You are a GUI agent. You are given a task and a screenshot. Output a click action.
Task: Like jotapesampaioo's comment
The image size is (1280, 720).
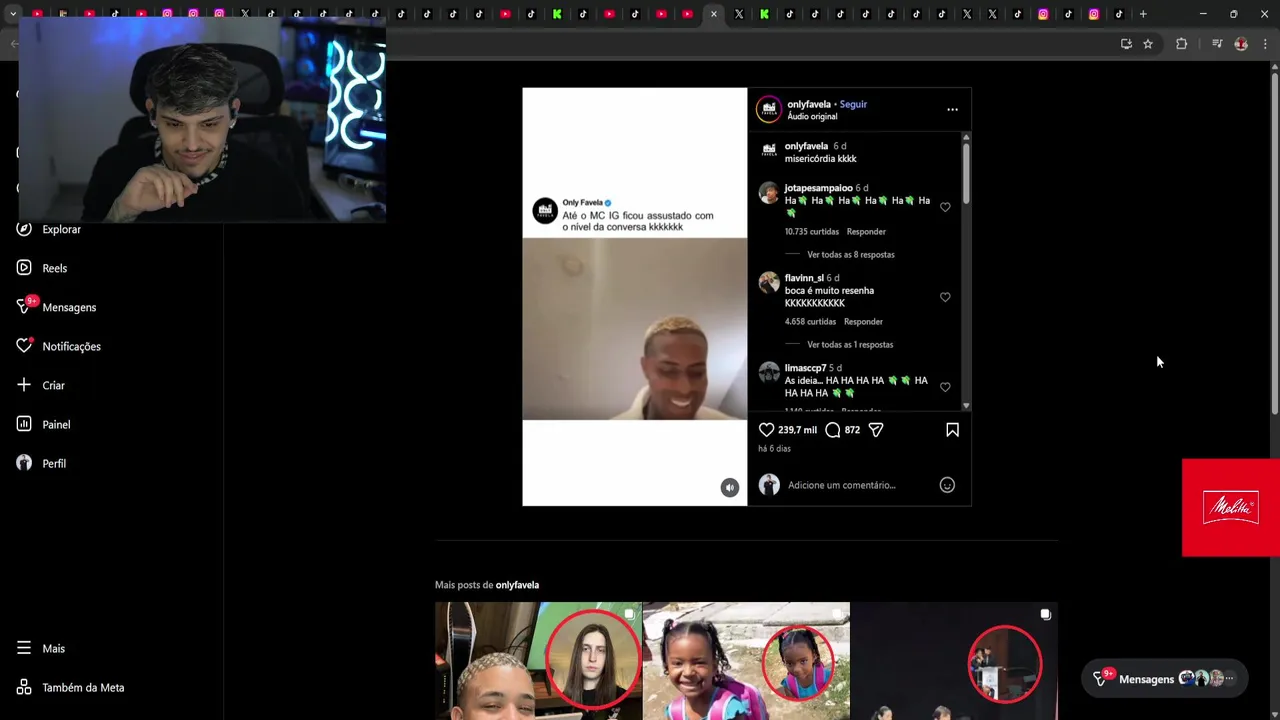pos(945,207)
